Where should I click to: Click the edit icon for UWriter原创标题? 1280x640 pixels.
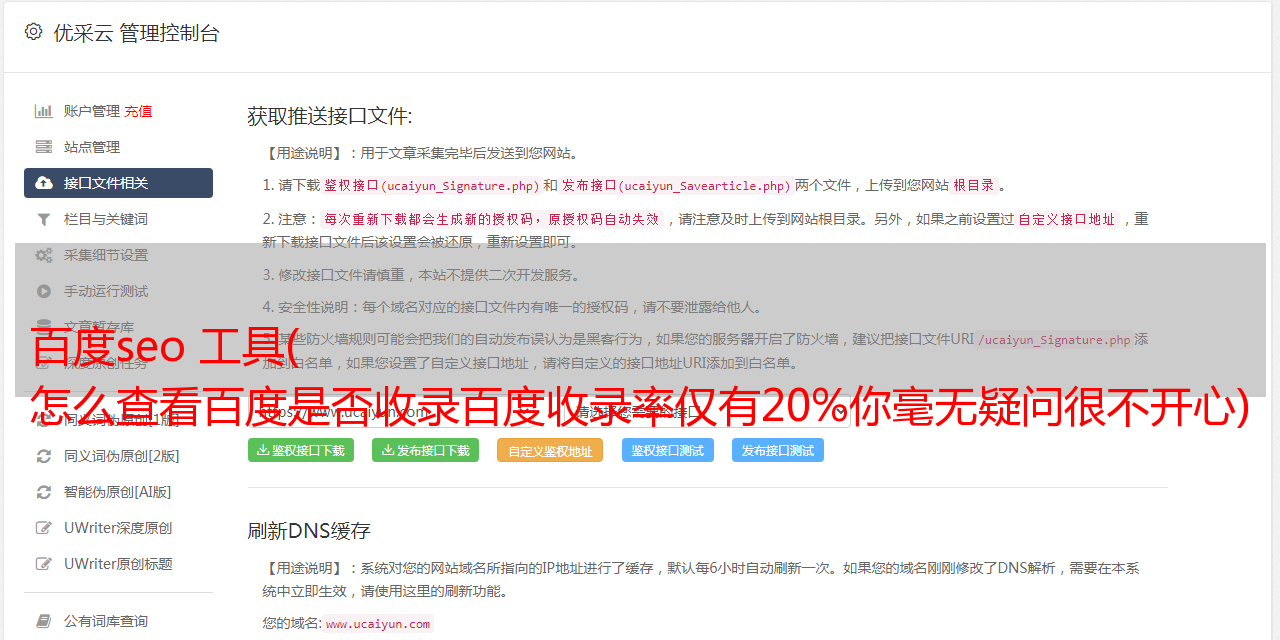click(x=44, y=564)
